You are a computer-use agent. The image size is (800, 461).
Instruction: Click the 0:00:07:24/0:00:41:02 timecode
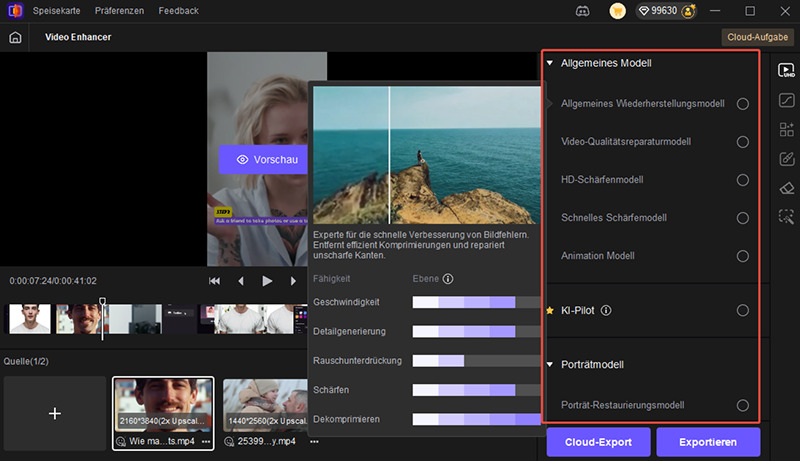[53, 281]
